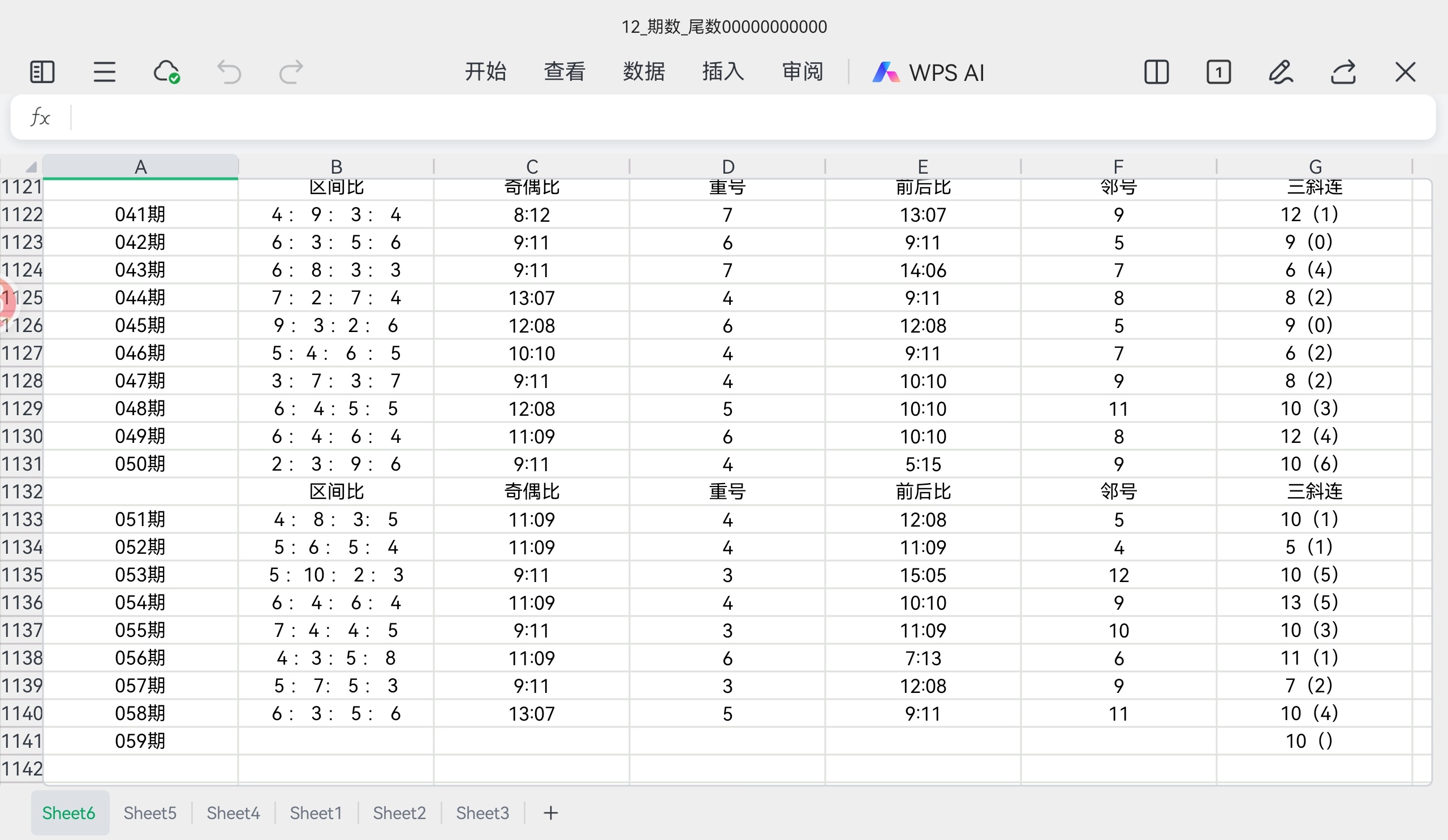Image resolution: width=1448 pixels, height=840 pixels.
Task: Select the column C header
Action: click(532, 167)
